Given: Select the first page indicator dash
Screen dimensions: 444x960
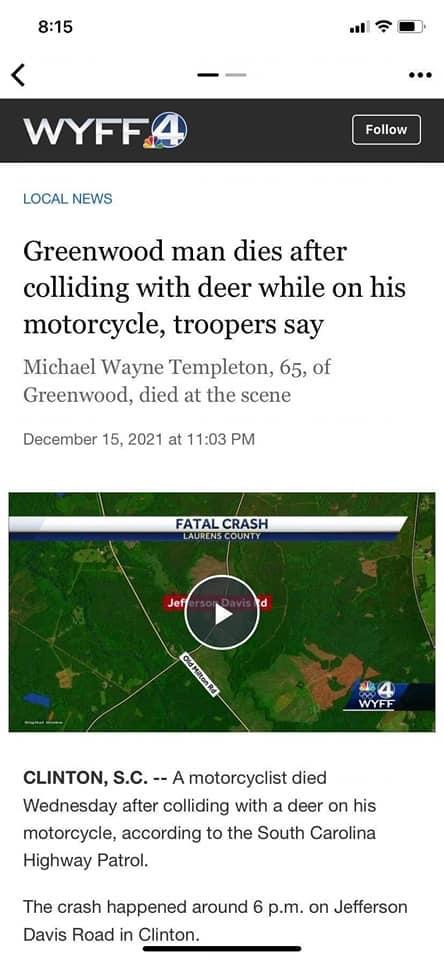Looking at the screenshot, I should tap(208, 75).
